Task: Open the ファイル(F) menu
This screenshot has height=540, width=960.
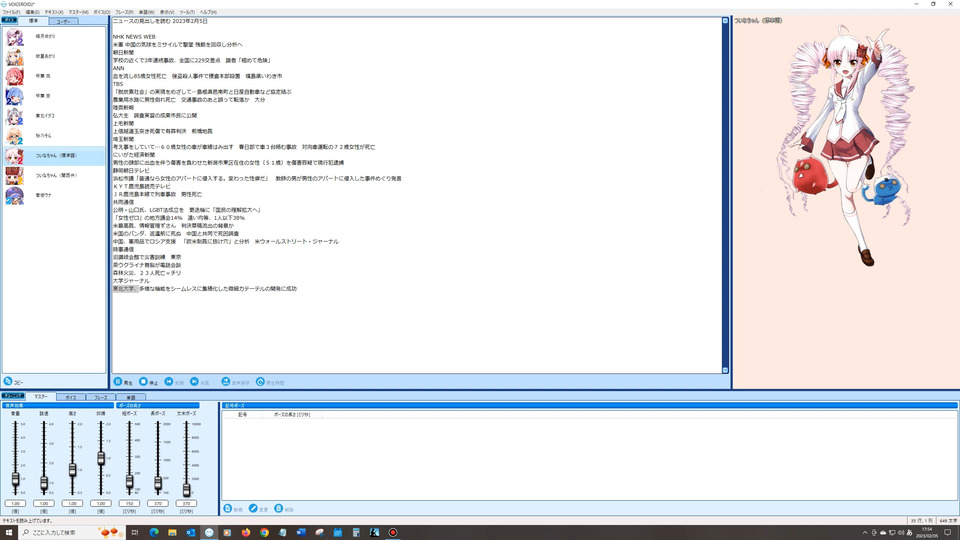Action: 11,12
